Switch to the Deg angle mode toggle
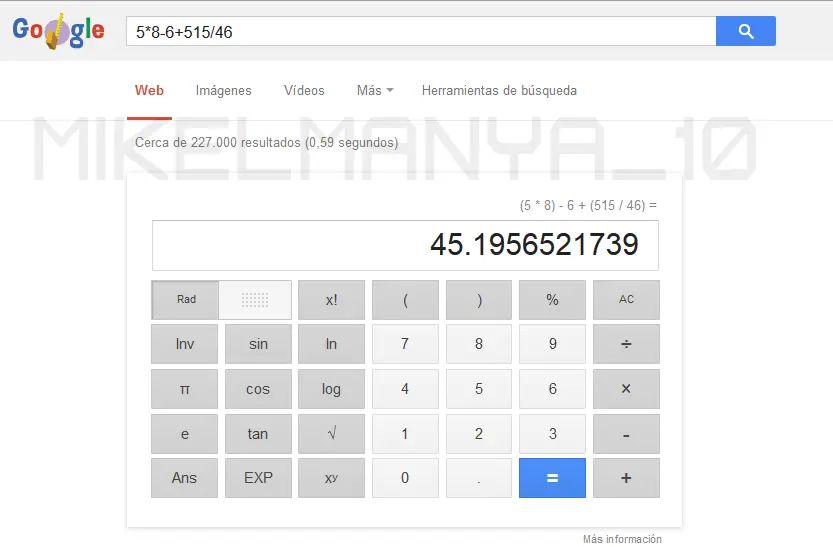This screenshot has height=547, width=833. click(255, 300)
